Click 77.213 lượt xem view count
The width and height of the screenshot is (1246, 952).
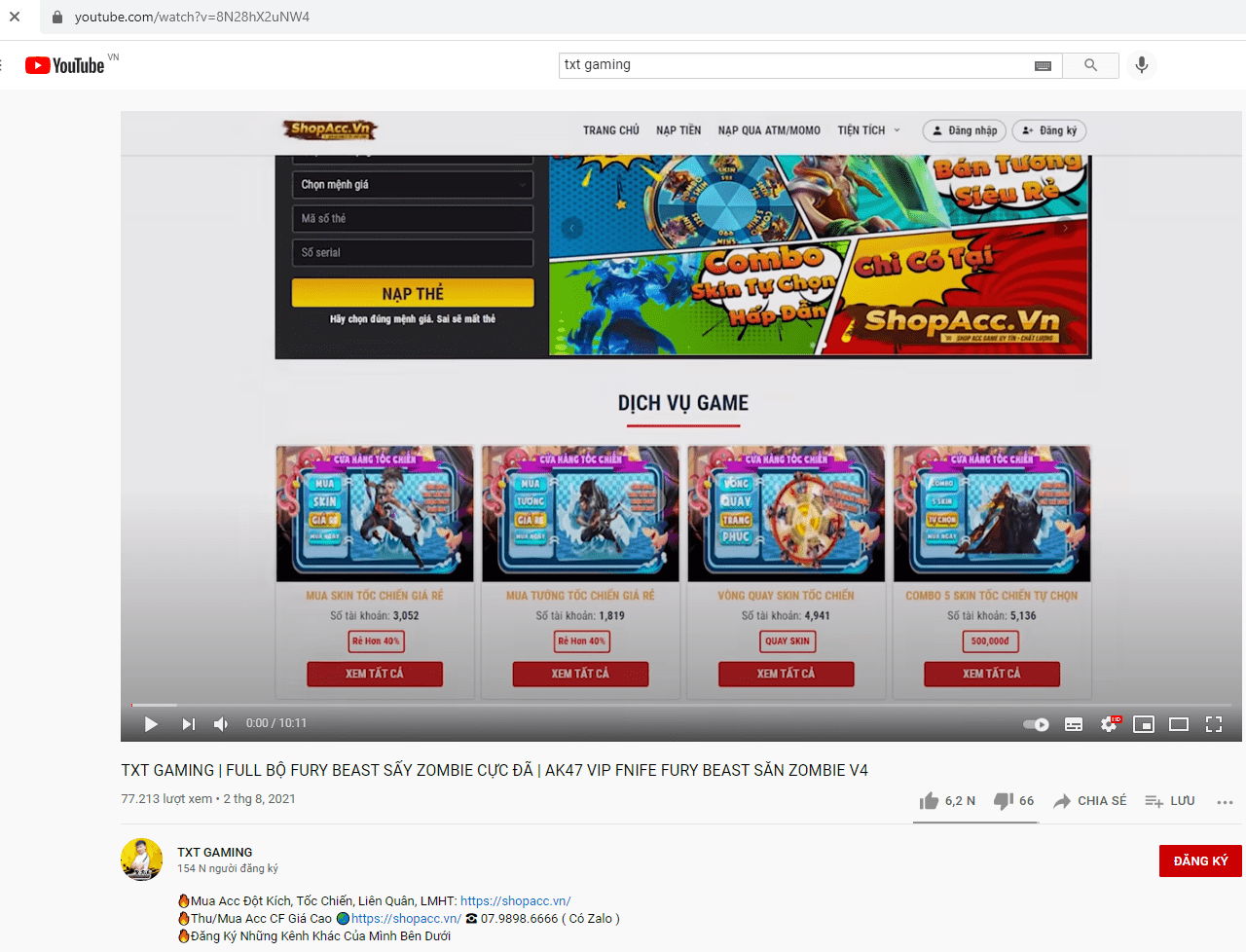pyautogui.click(x=166, y=799)
